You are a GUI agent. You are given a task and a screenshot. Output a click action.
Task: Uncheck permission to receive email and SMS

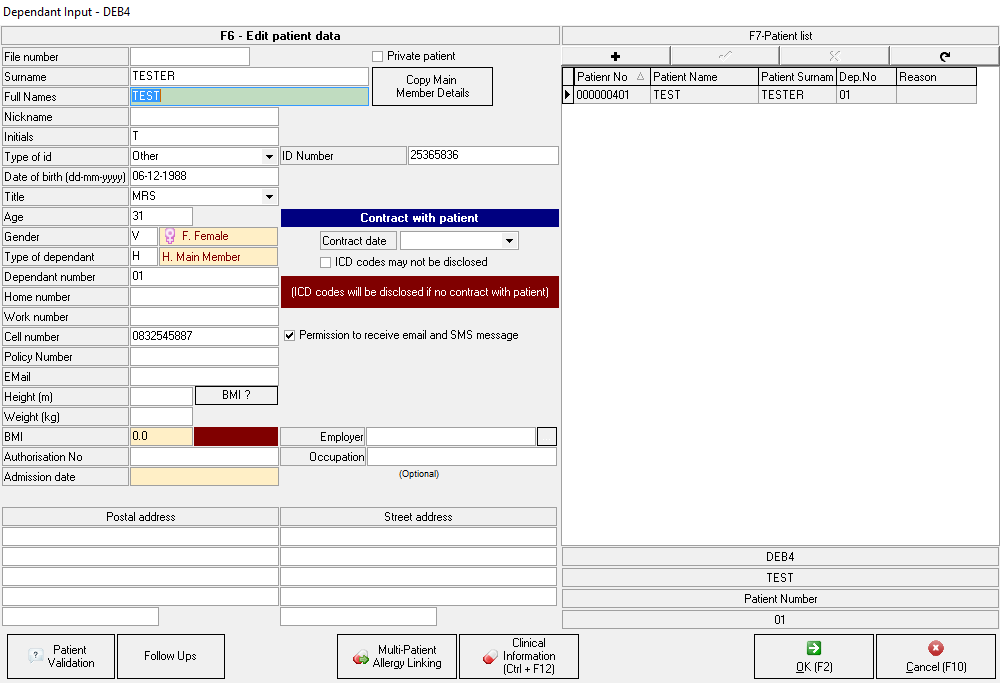[x=290, y=336]
